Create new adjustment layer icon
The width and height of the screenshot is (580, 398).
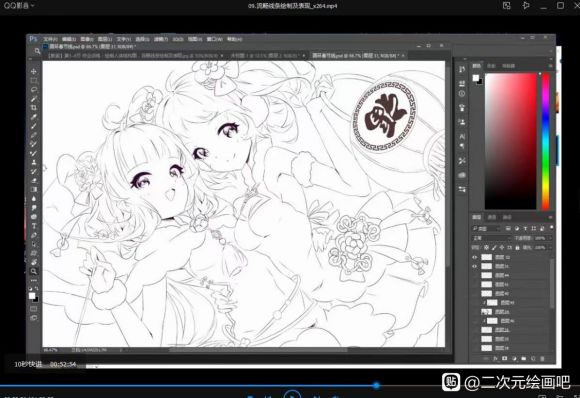[x=514, y=358]
